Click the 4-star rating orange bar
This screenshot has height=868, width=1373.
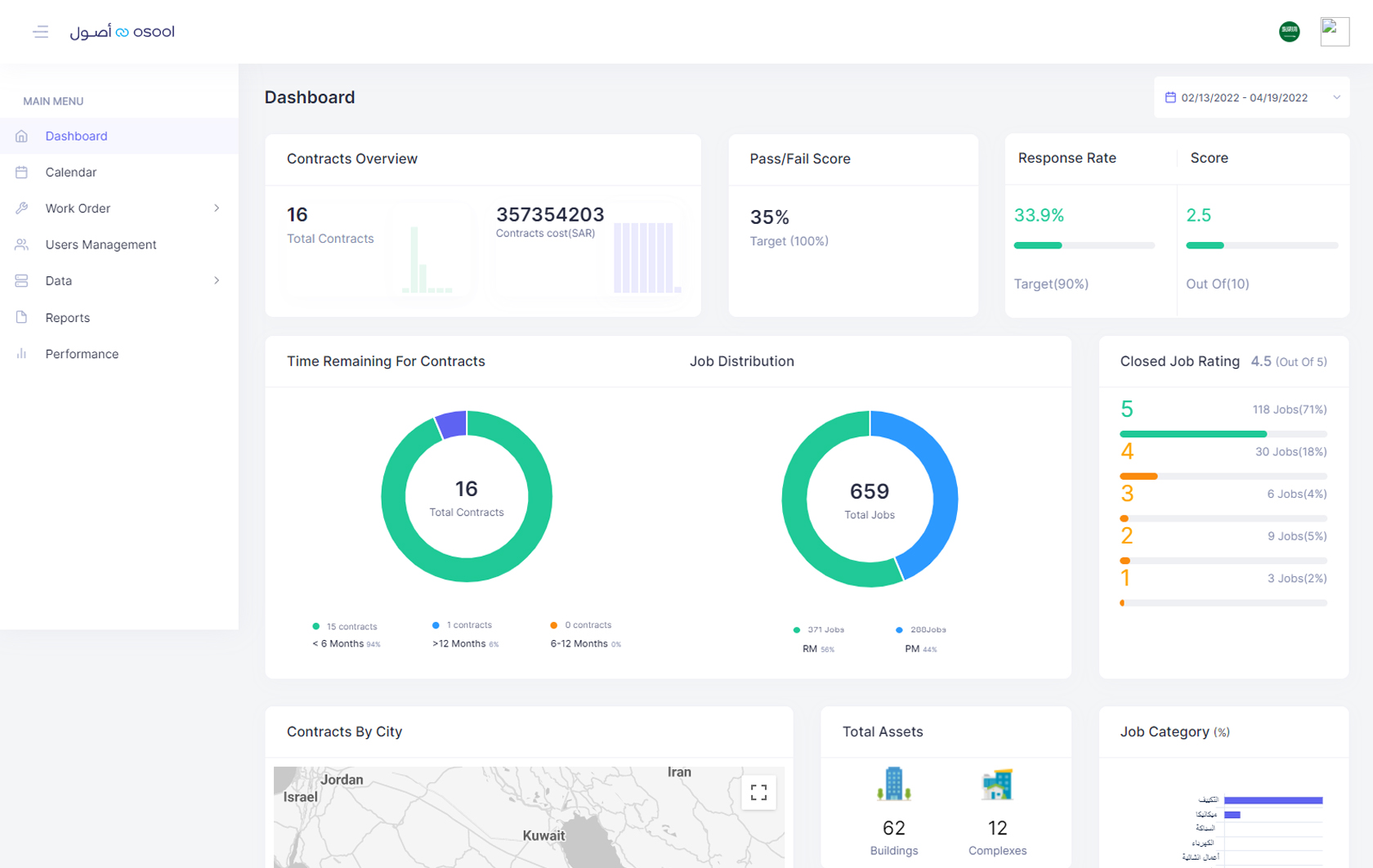coord(1138,476)
